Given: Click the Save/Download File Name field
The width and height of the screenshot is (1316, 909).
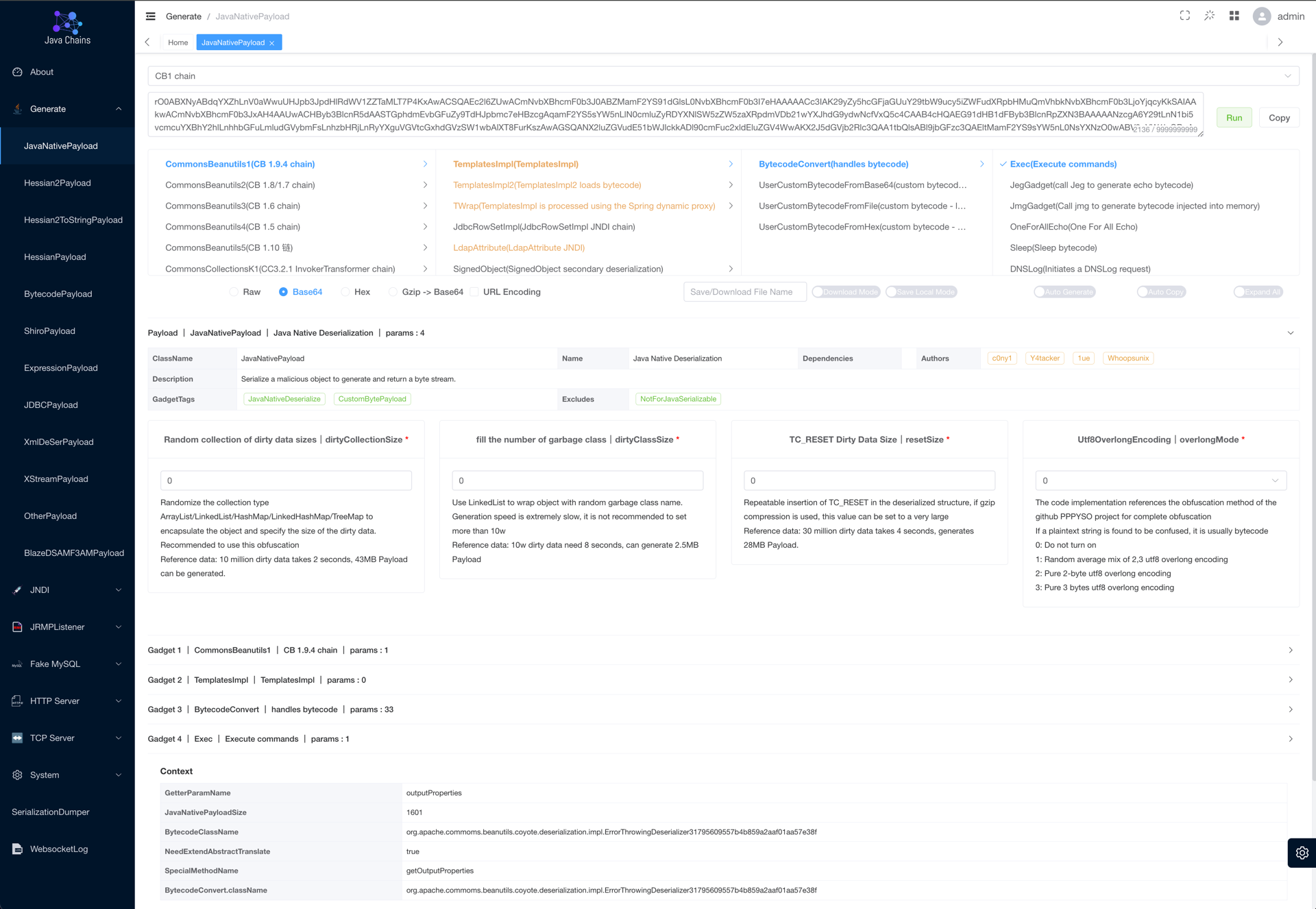Looking at the screenshot, I should pos(744,292).
